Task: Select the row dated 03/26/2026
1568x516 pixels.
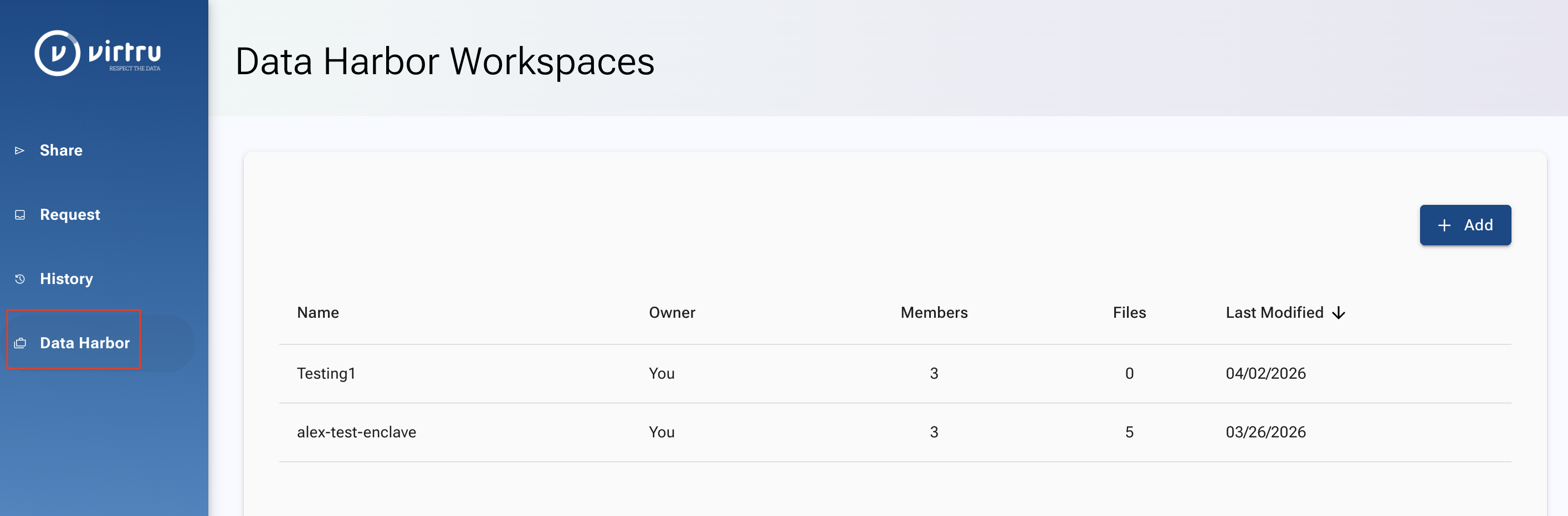Action: 895,432
